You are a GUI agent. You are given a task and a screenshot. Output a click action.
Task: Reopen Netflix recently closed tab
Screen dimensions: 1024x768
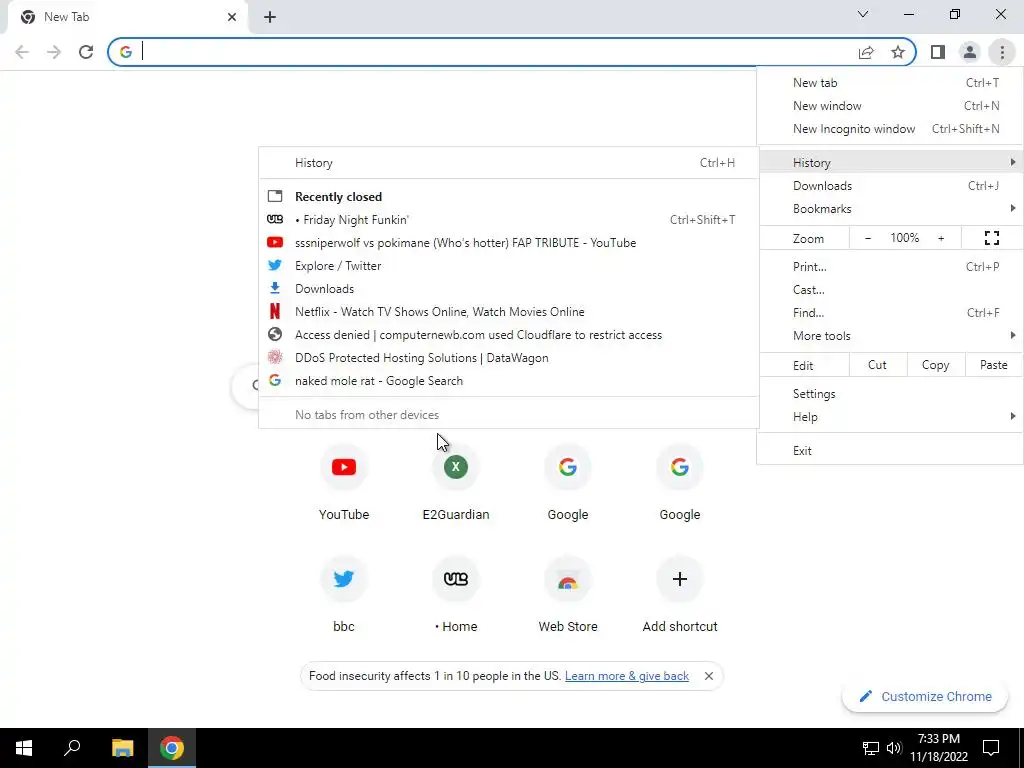pyautogui.click(x=509, y=312)
